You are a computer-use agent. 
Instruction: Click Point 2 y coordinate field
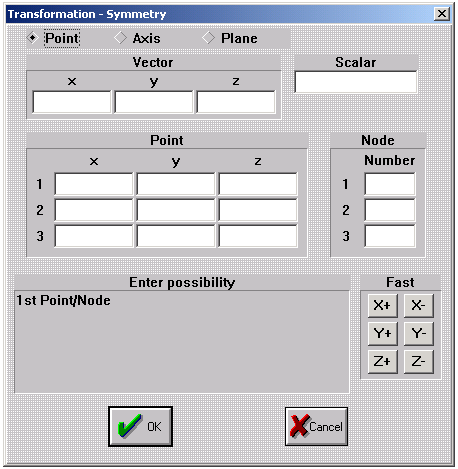coord(176,210)
